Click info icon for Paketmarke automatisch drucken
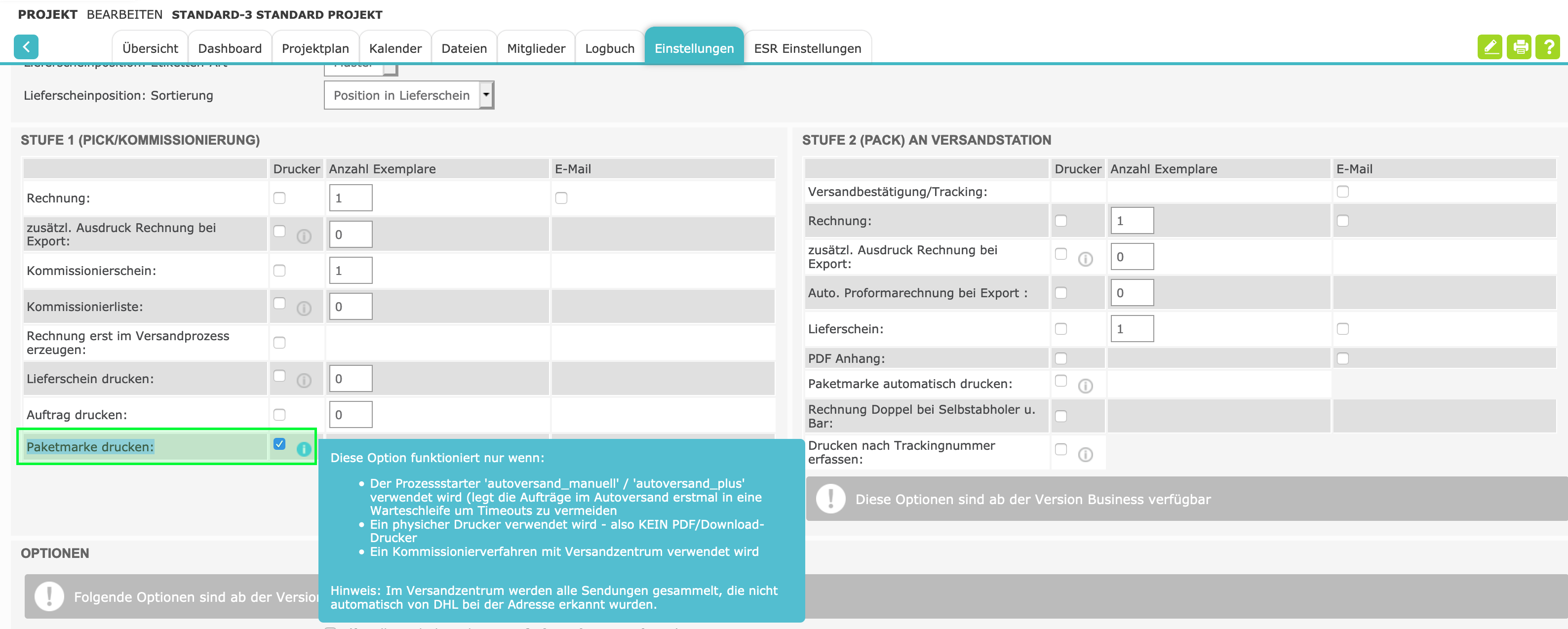This screenshot has width=1568, height=629. pos(1085,386)
